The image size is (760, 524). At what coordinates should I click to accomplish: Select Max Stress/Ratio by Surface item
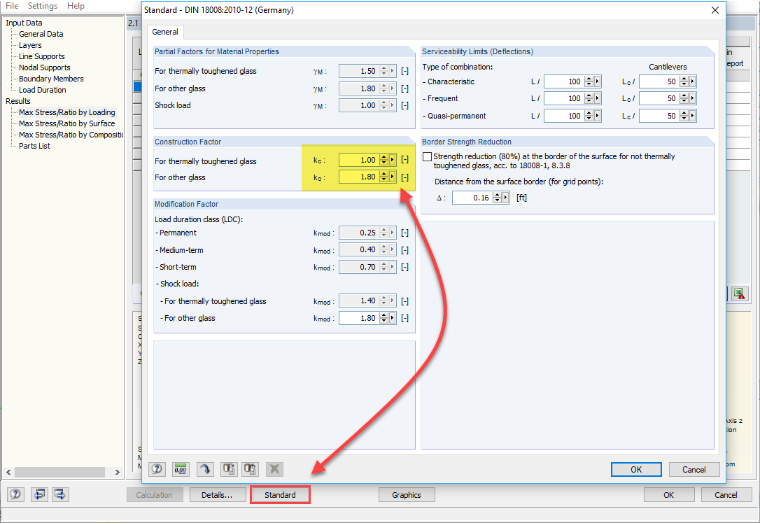click(67, 123)
